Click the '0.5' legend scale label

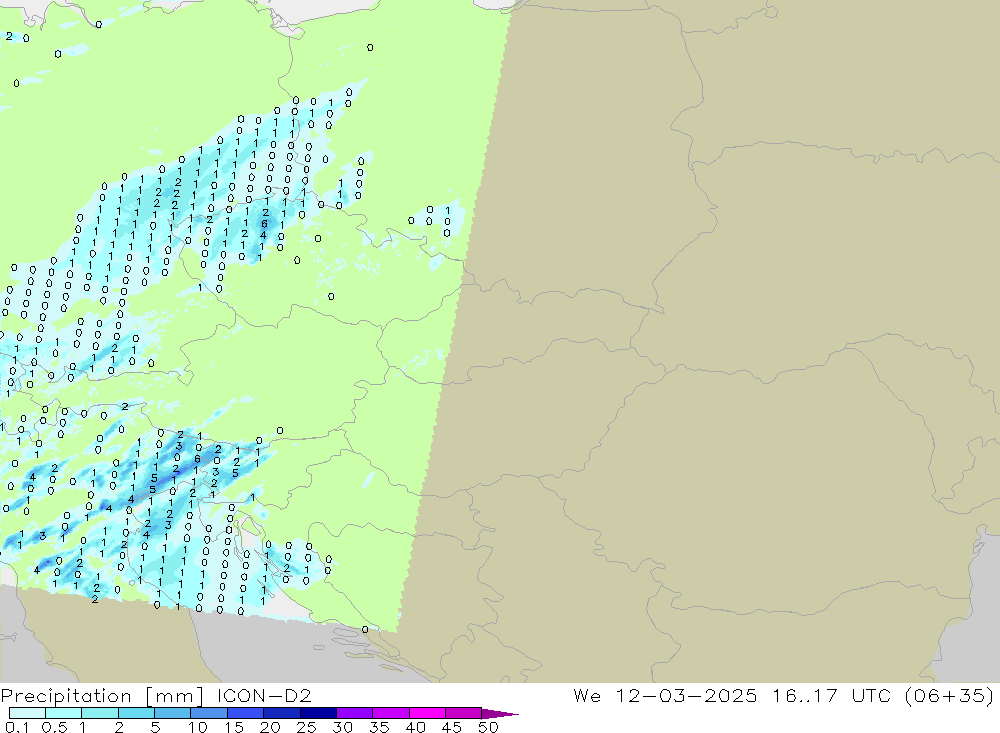tap(54, 727)
